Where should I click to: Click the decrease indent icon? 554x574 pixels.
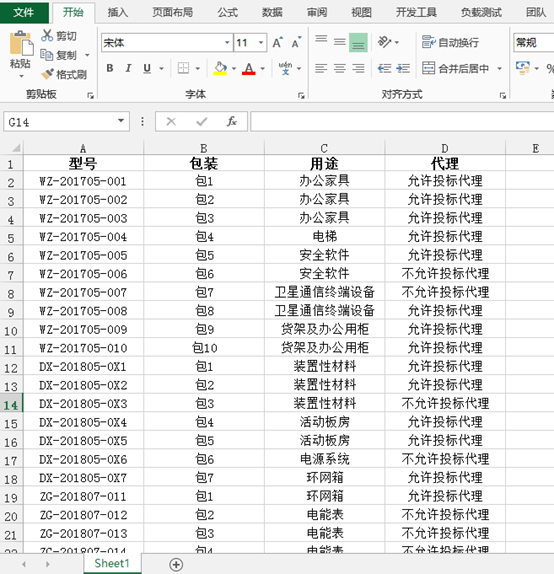[x=384, y=68]
